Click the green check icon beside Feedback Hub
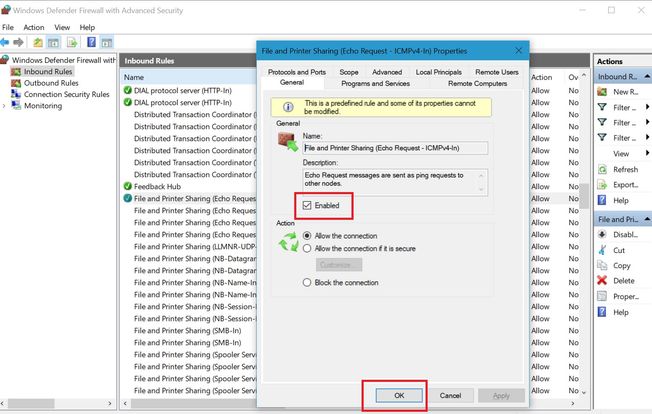This screenshot has height=414, width=652. click(128, 186)
